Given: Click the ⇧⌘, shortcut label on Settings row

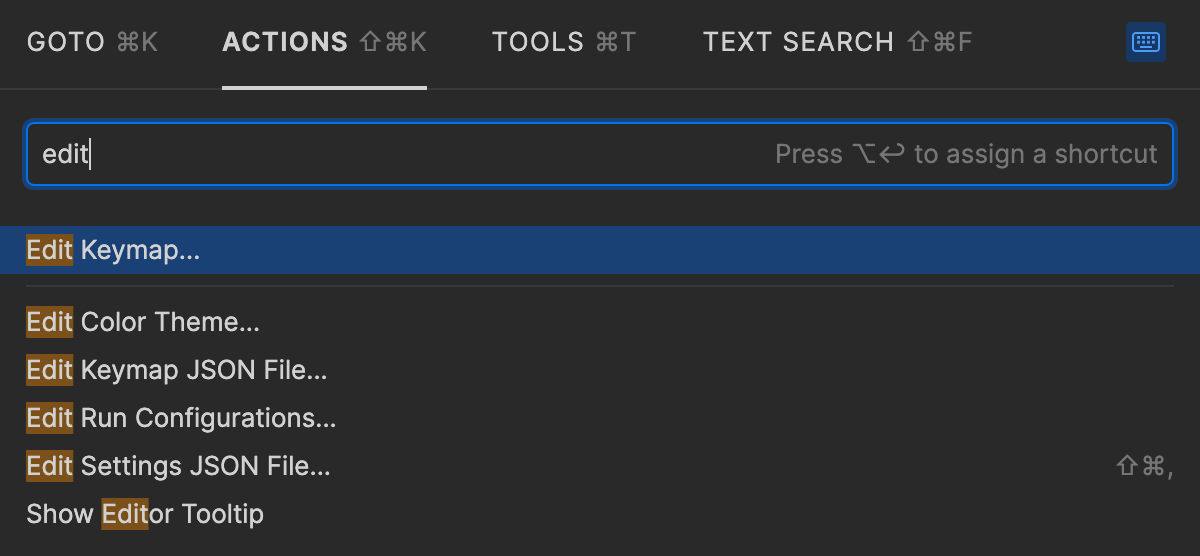Looking at the screenshot, I should [x=1143, y=466].
